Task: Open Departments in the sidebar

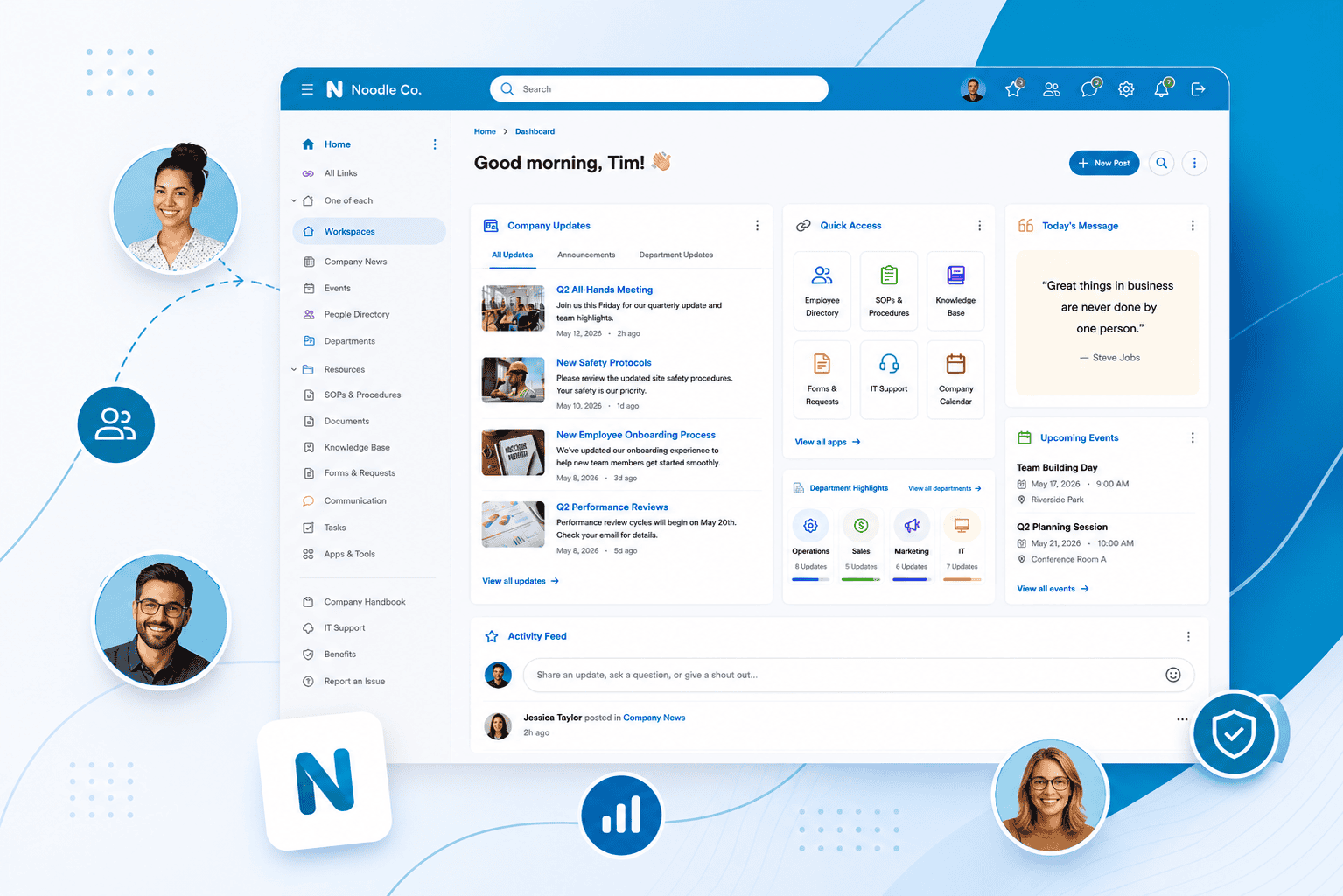Action: [x=350, y=341]
